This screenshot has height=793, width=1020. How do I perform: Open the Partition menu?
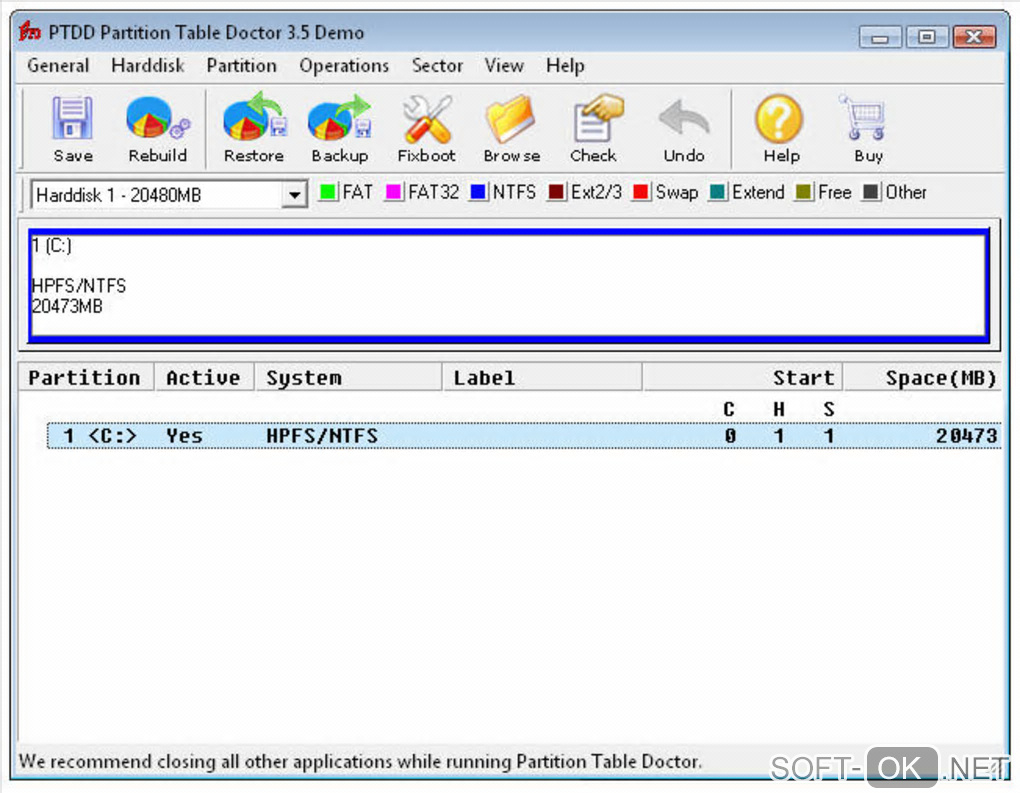pyautogui.click(x=241, y=66)
